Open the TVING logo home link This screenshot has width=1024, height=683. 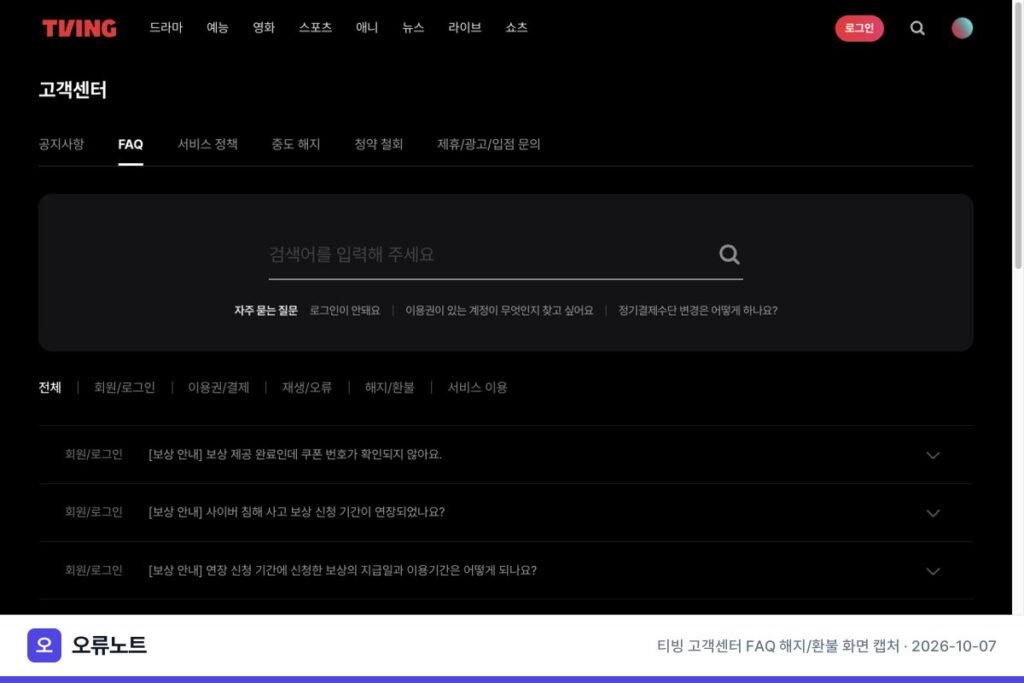(x=79, y=28)
